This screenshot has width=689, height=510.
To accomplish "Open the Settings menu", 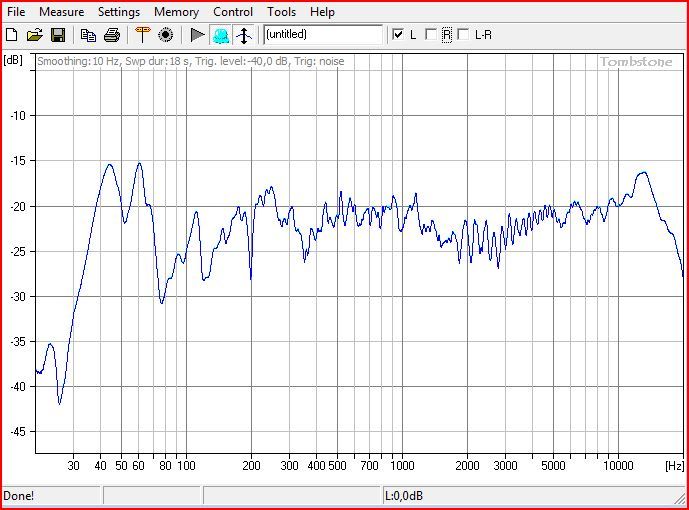I will (x=119, y=12).
